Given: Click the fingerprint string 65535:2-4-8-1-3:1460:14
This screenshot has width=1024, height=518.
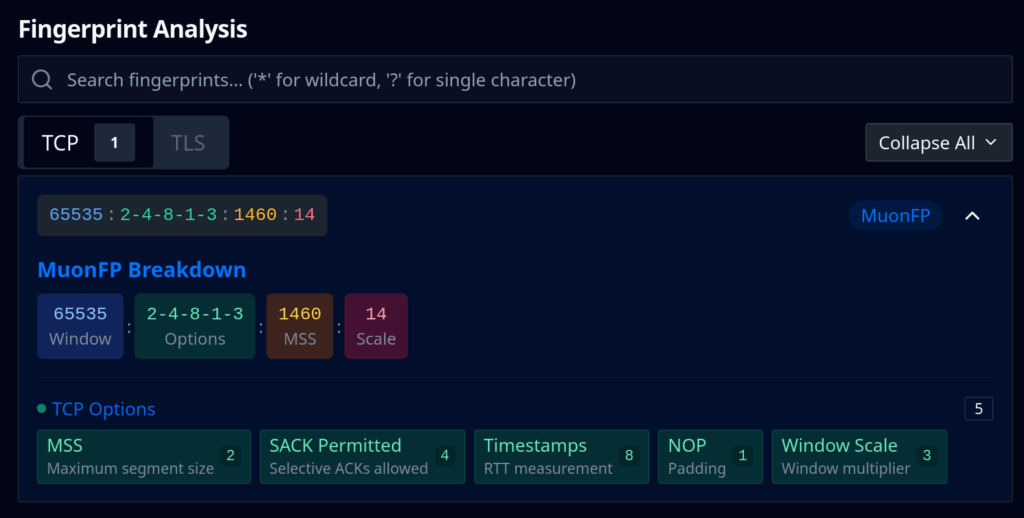Looking at the screenshot, I should pos(182,215).
